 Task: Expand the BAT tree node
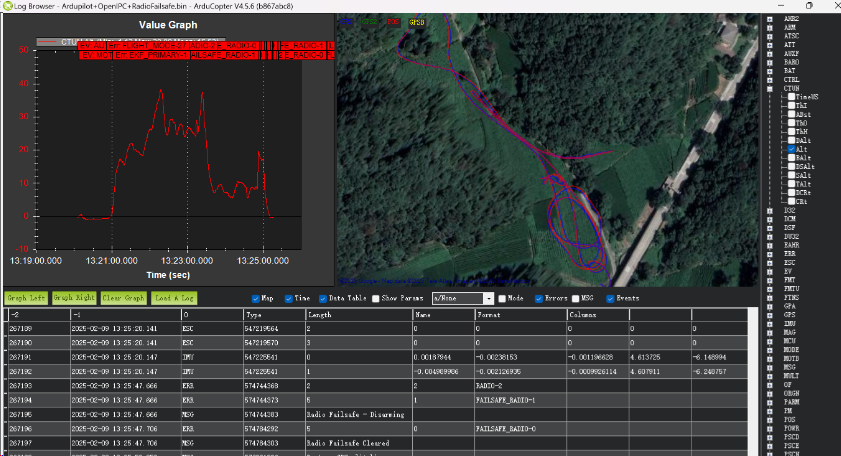pyautogui.click(x=770, y=71)
